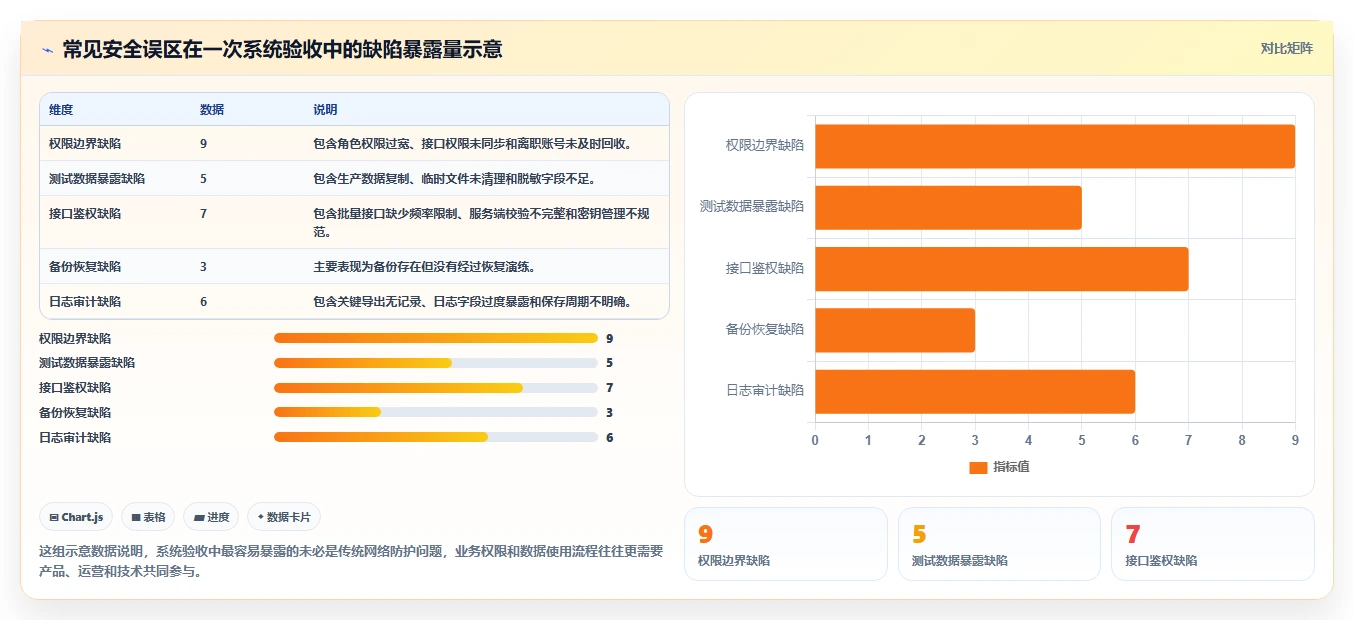Click the 维度 column header
Screen dimensions: 1354x620
click(x=61, y=109)
